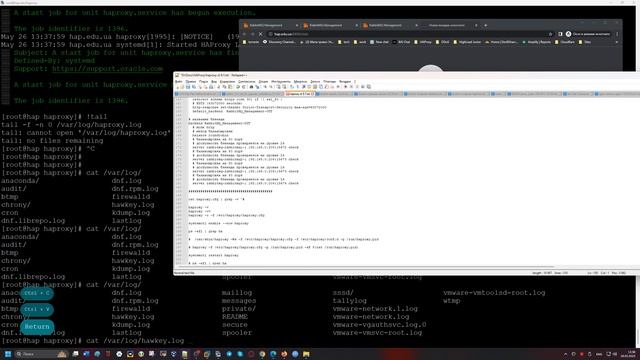Image resolution: width=640 pixels, height=360 pixels.
Task: Click 'tallylog' in the terminal listing
Action: pyautogui.click(x=349, y=301)
